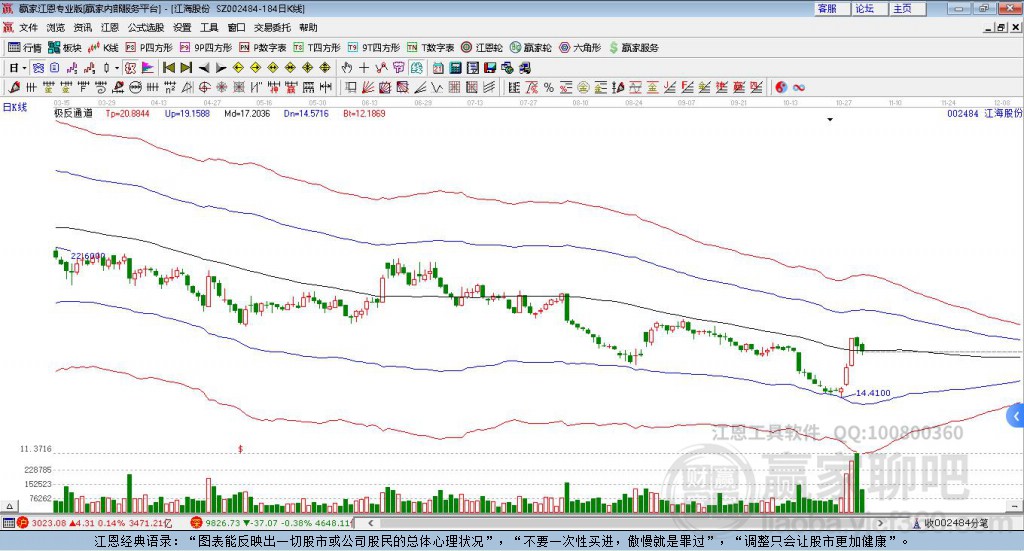Click the red $ marker on chart

coord(240,449)
